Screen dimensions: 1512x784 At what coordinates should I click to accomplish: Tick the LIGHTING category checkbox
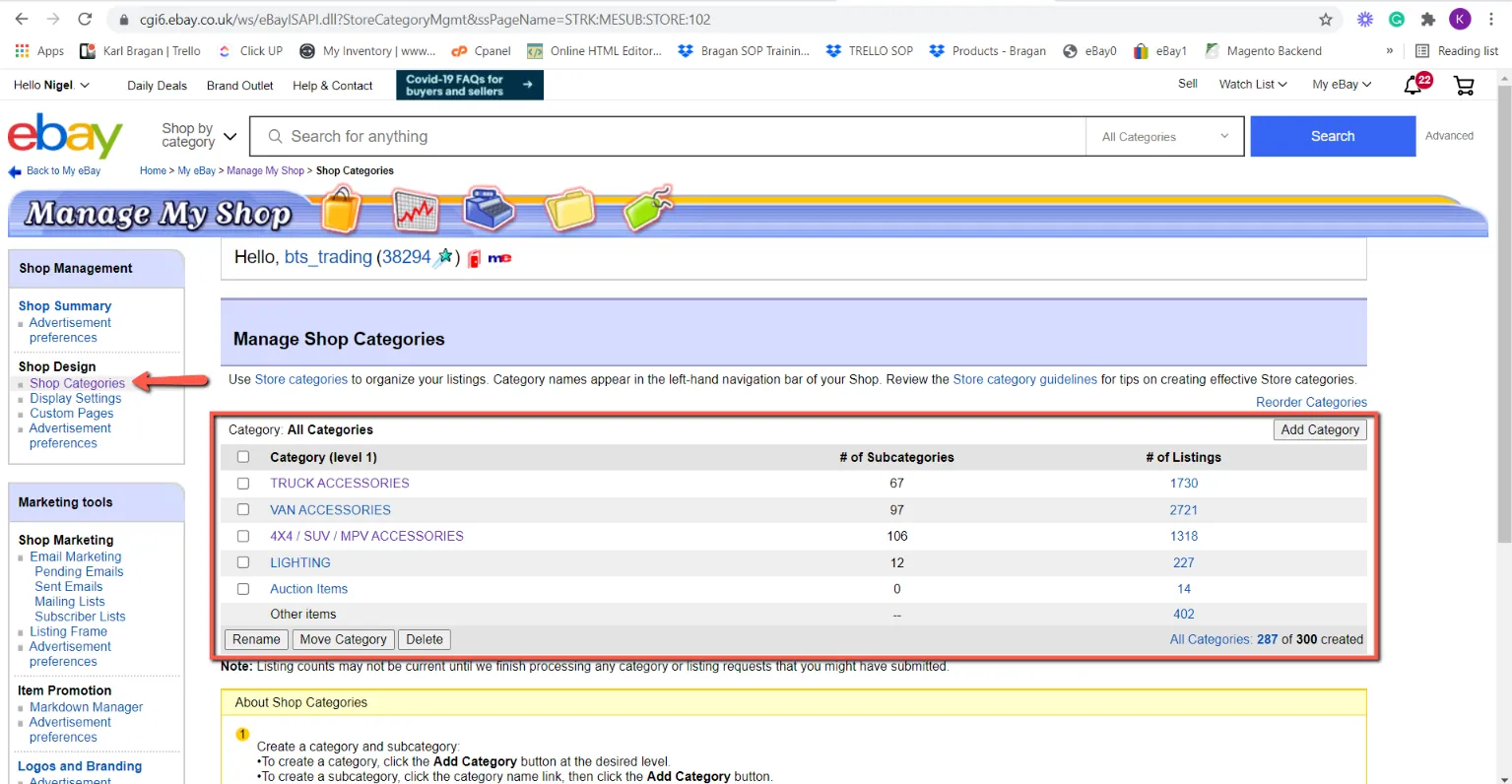point(243,562)
